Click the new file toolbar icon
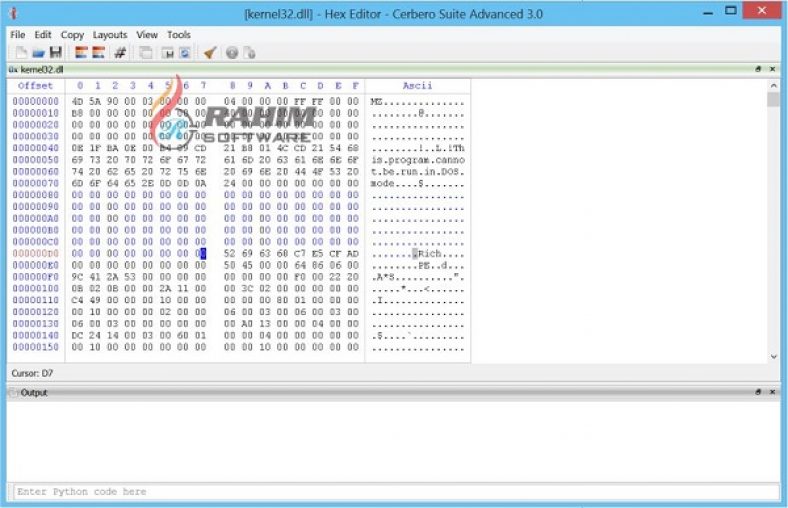The width and height of the screenshot is (788, 508). [x=21, y=53]
